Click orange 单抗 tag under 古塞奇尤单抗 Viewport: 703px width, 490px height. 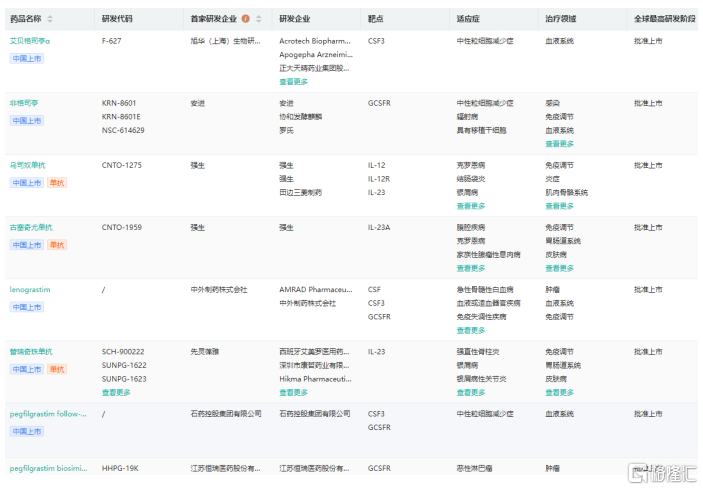[57, 245]
